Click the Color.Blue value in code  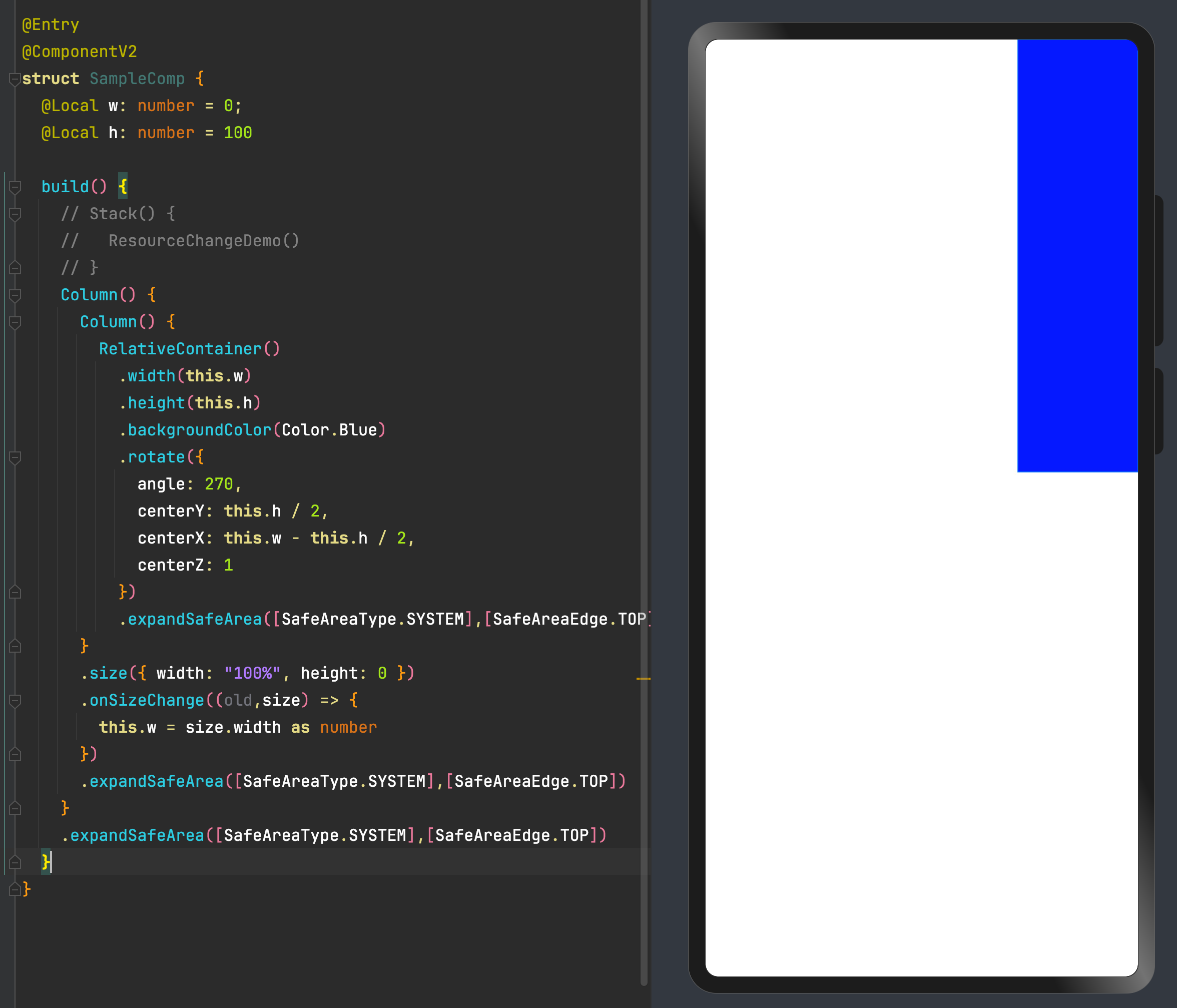point(329,430)
